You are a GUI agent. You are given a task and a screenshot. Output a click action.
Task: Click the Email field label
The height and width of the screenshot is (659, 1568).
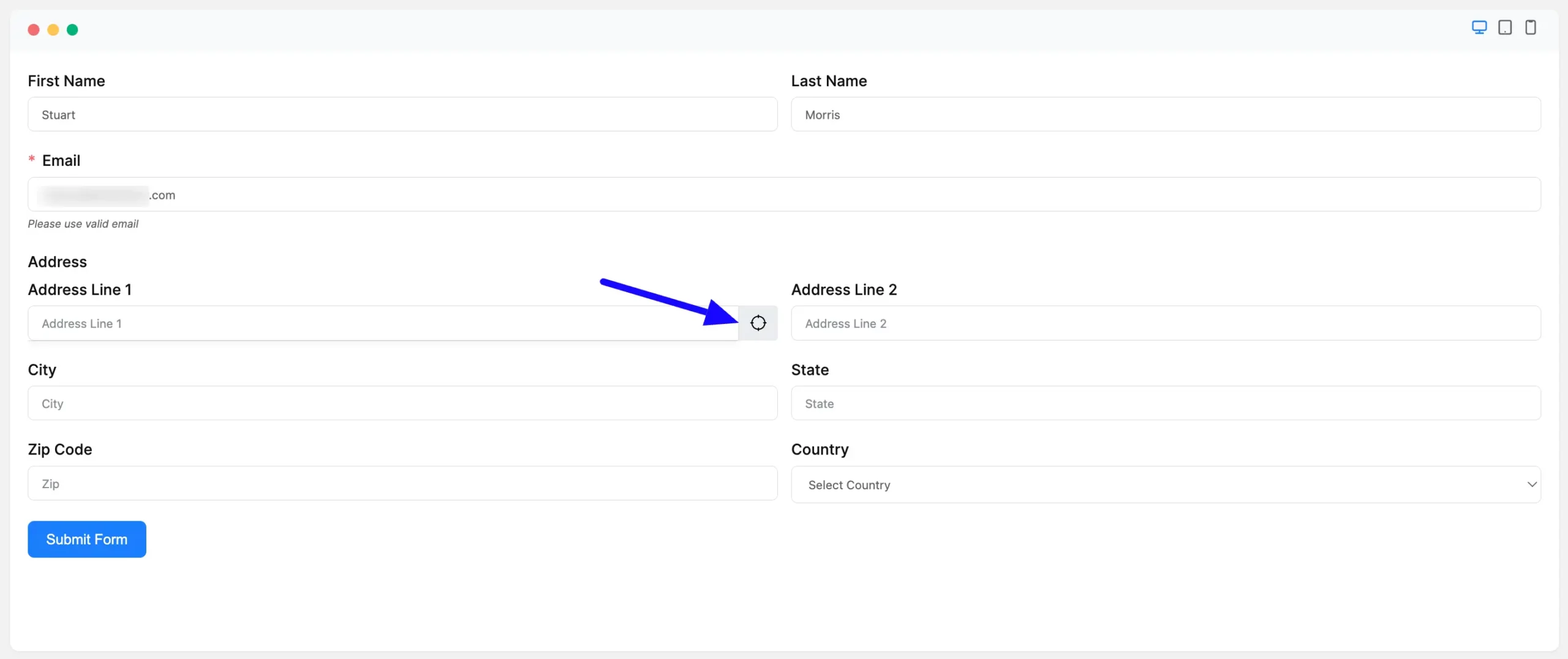click(61, 160)
